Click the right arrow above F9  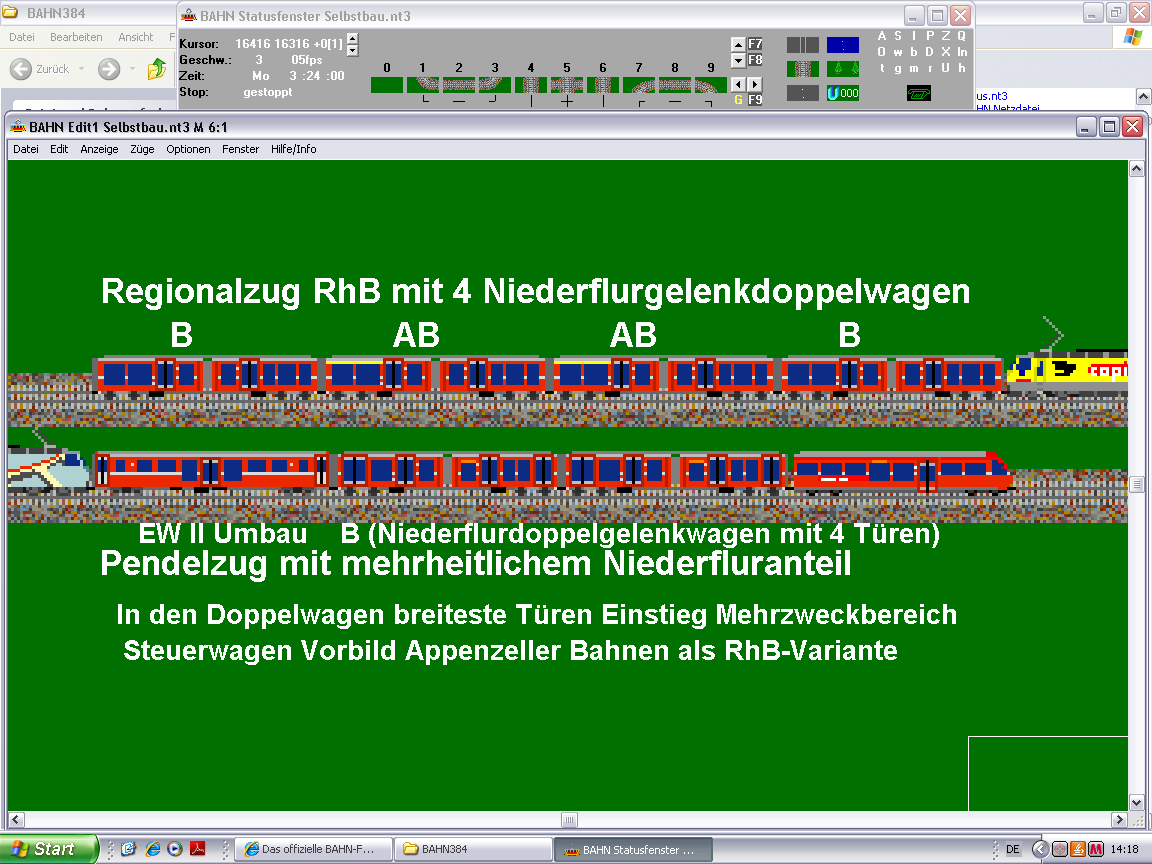coord(755,84)
